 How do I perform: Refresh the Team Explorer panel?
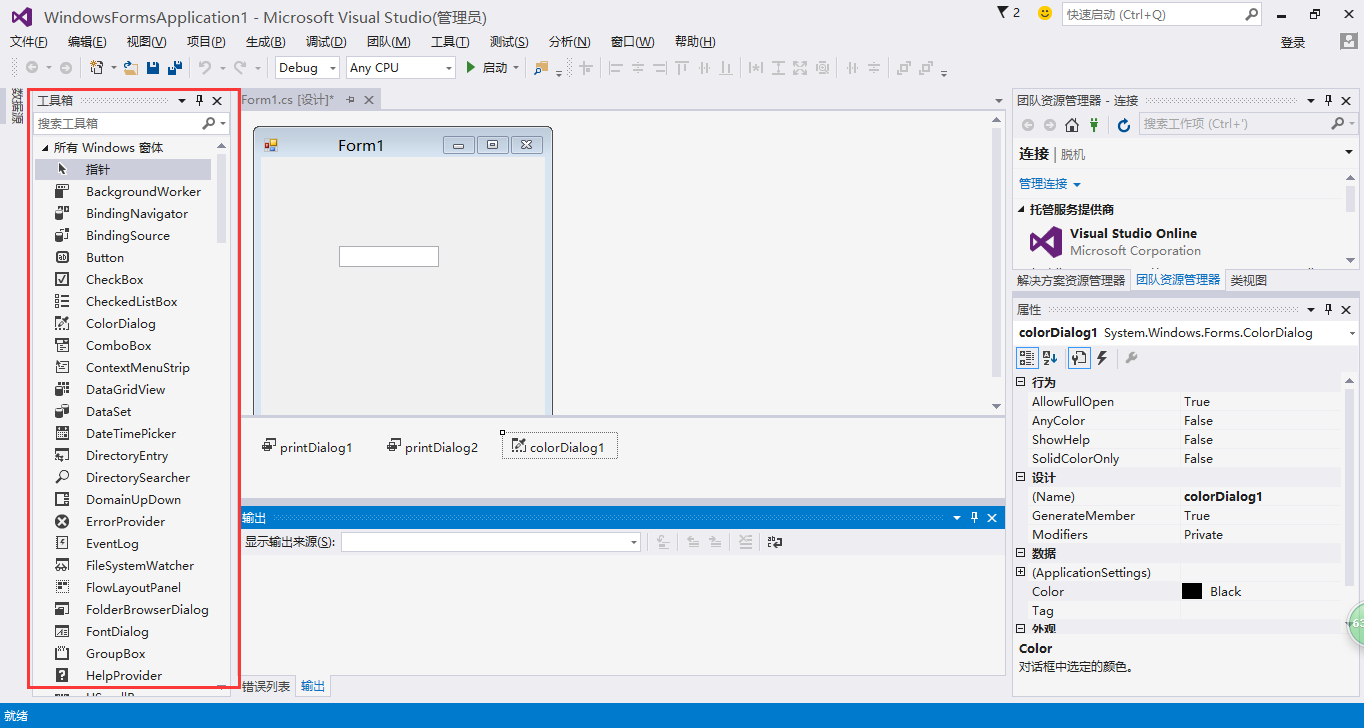(x=1124, y=125)
